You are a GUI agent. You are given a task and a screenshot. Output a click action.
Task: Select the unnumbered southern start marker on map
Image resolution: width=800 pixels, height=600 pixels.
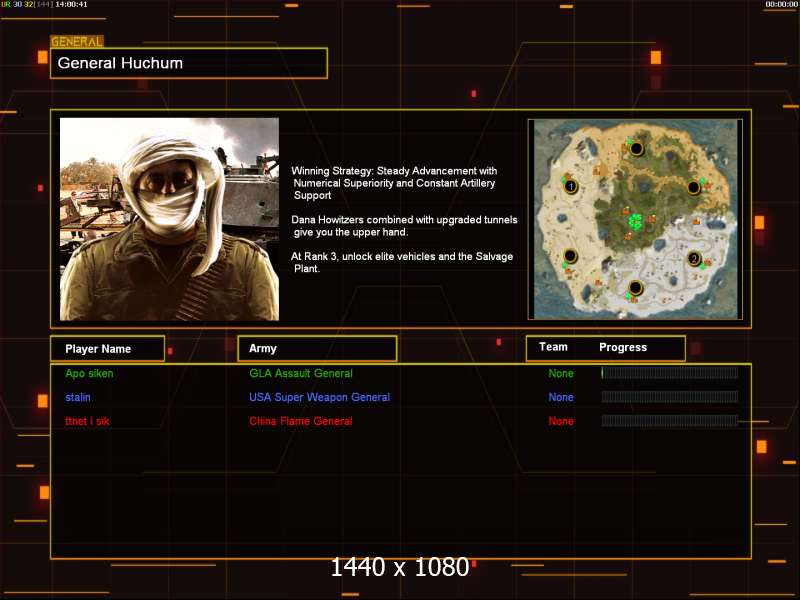[635, 288]
